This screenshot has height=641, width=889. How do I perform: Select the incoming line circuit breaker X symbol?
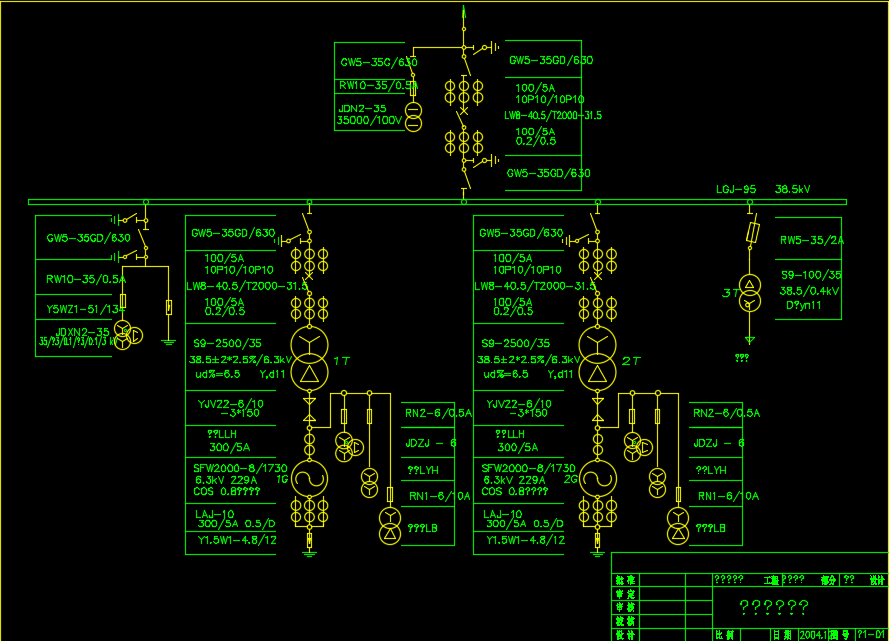[x=464, y=111]
